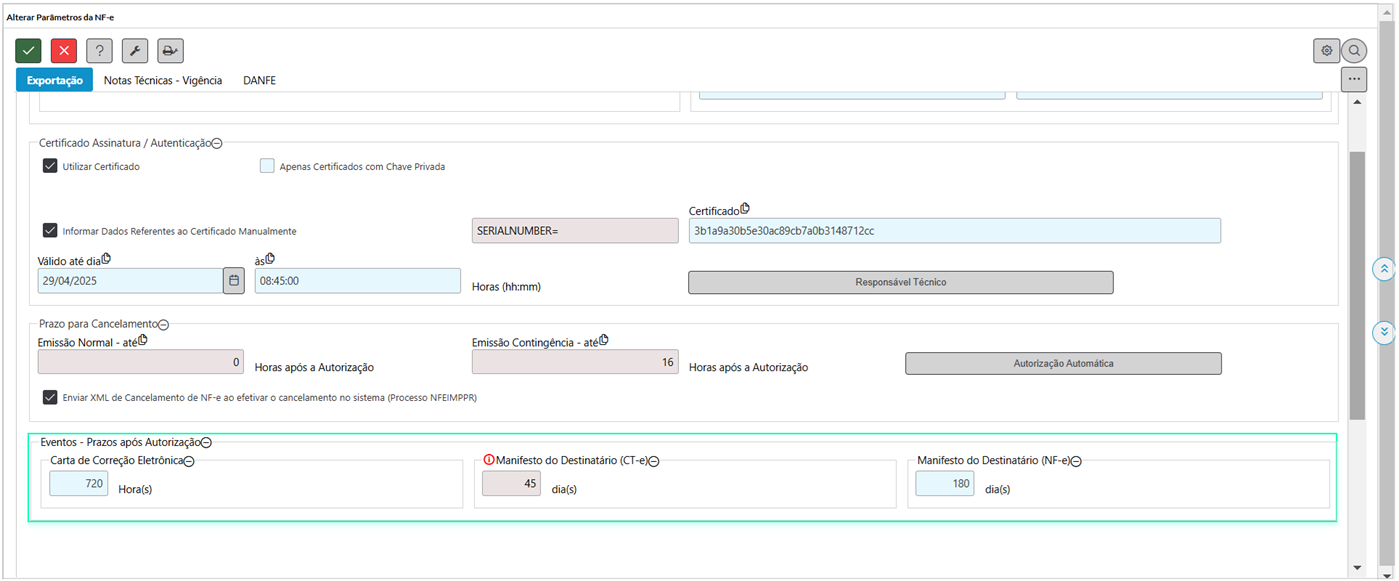Image resolution: width=1399 pixels, height=581 pixels.
Task: Toggle Enviar XML de Cancelamento de NF-e checkbox
Action: click(x=50, y=397)
